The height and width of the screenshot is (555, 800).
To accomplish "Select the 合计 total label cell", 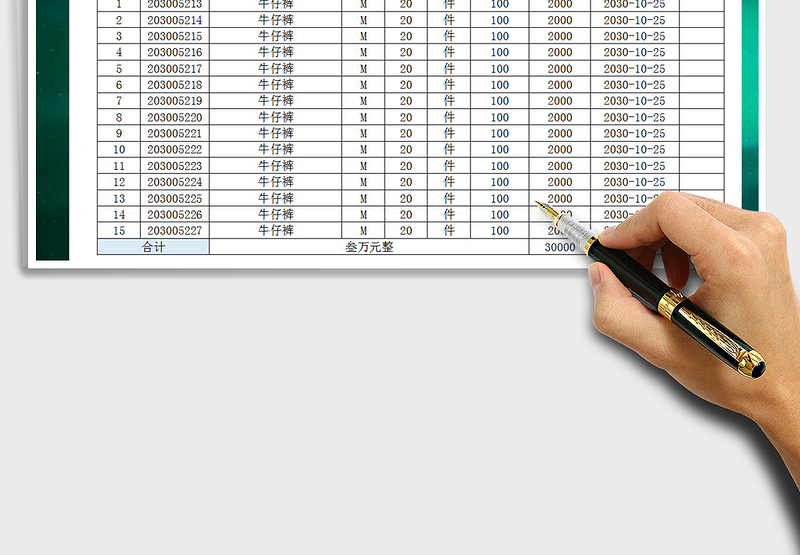I will (153, 247).
